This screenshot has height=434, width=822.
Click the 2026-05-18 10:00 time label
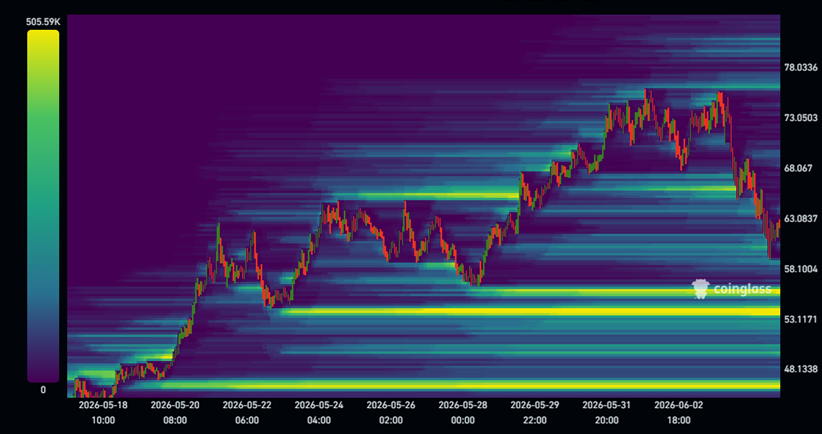pos(103,413)
